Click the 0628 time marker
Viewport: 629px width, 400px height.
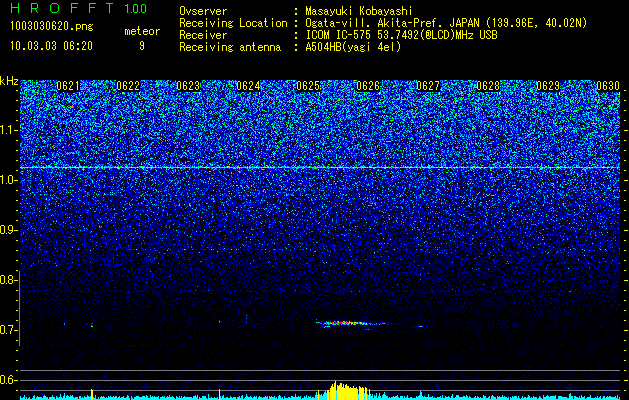[x=488, y=86]
